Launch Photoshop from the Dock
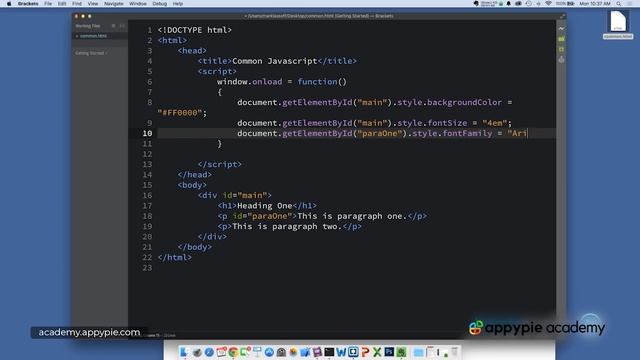This screenshot has width=640, height=360. coord(389,352)
